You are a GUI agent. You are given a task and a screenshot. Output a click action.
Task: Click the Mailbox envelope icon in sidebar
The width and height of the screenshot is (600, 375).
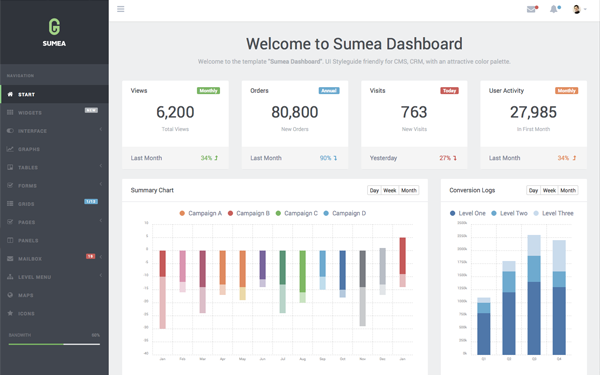pyautogui.click(x=10, y=259)
